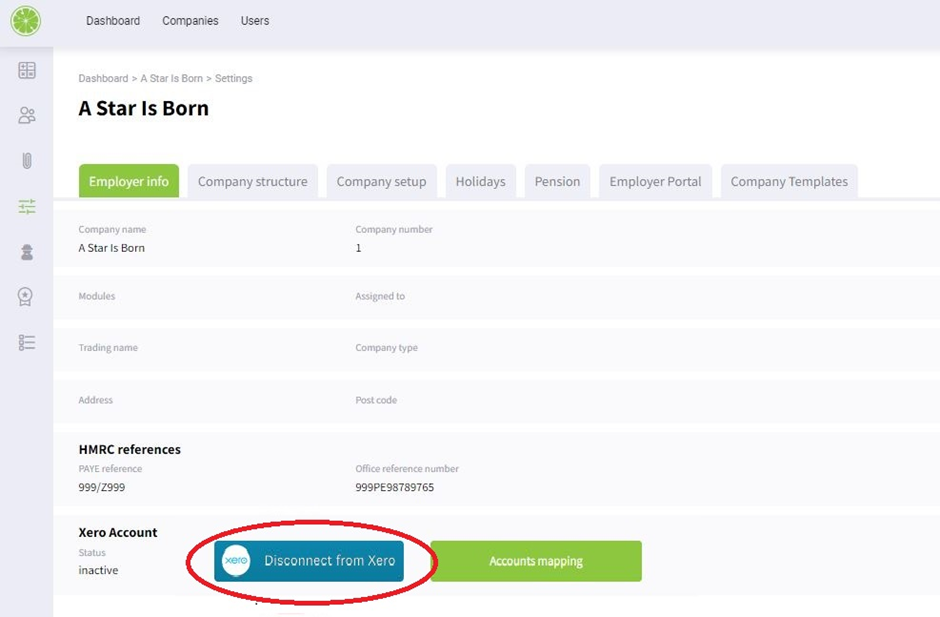
Task: Select the PAYE reference value 999/Z999
Action: [102, 487]
